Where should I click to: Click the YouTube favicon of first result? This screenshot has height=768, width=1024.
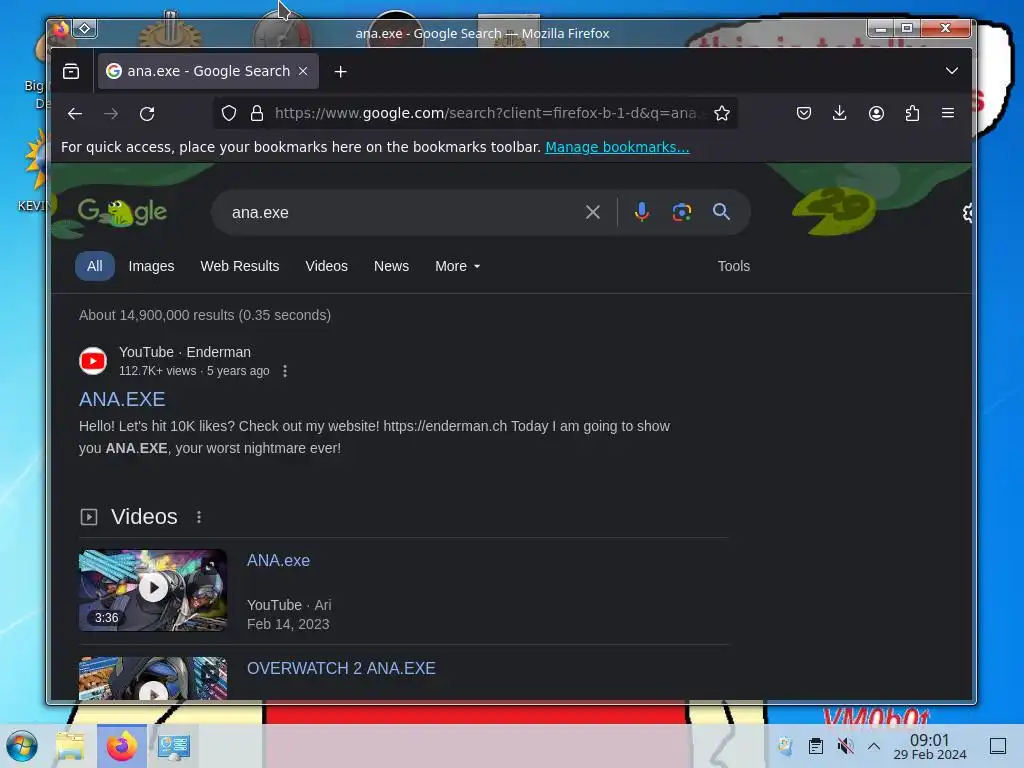pyautogui.click(x=93, y=360)
